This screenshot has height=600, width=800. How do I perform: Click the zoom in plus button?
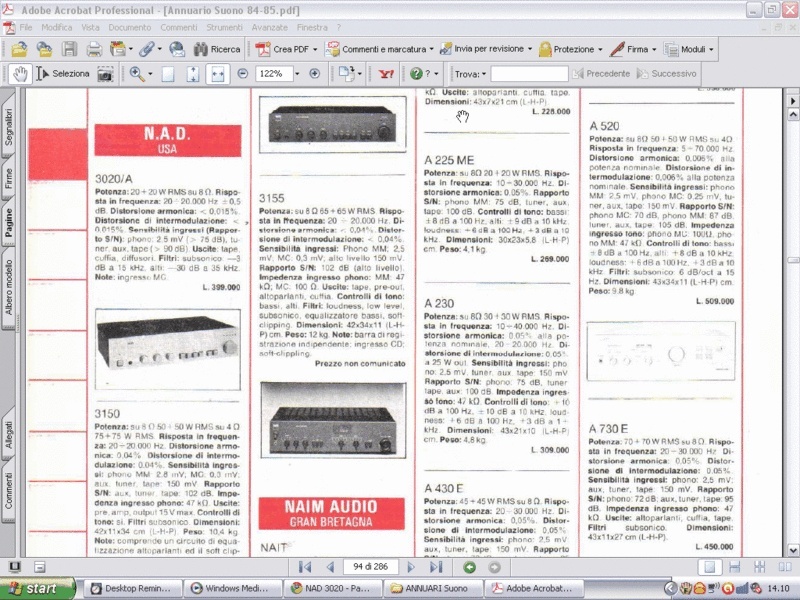[x=315, y=74]
